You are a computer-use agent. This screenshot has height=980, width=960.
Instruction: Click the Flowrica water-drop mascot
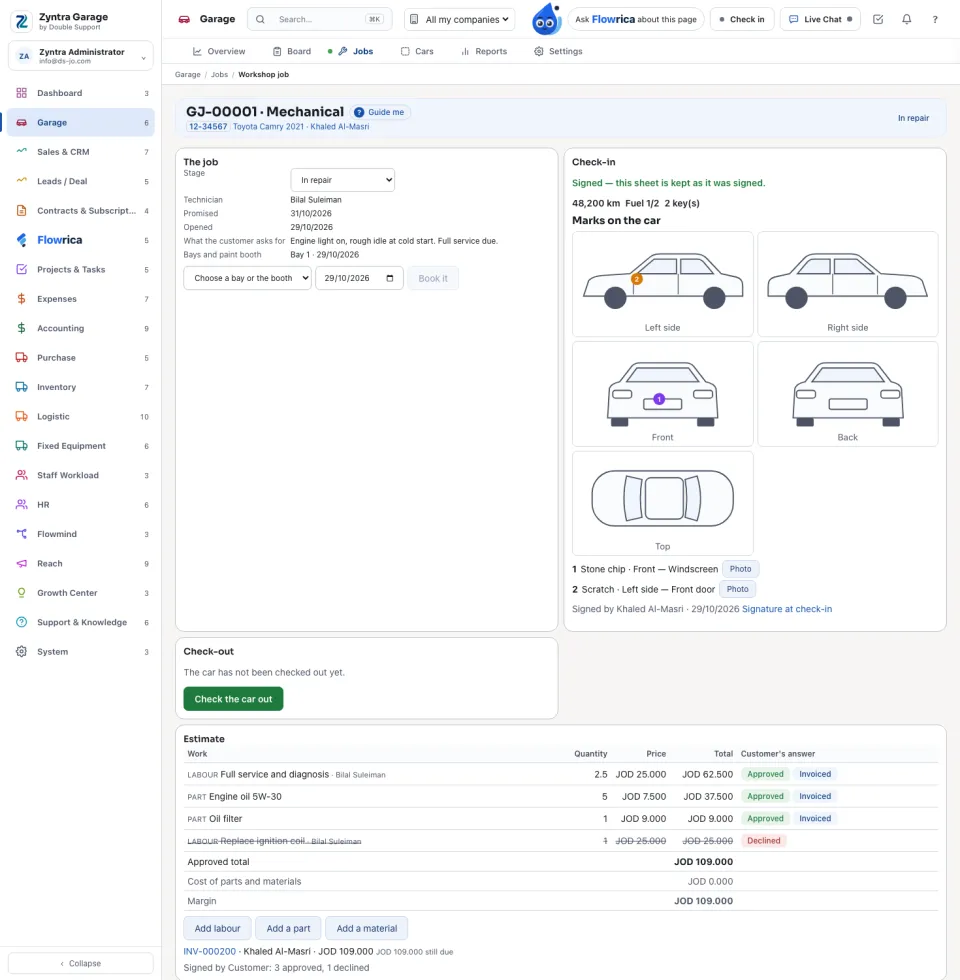point(546,19)
